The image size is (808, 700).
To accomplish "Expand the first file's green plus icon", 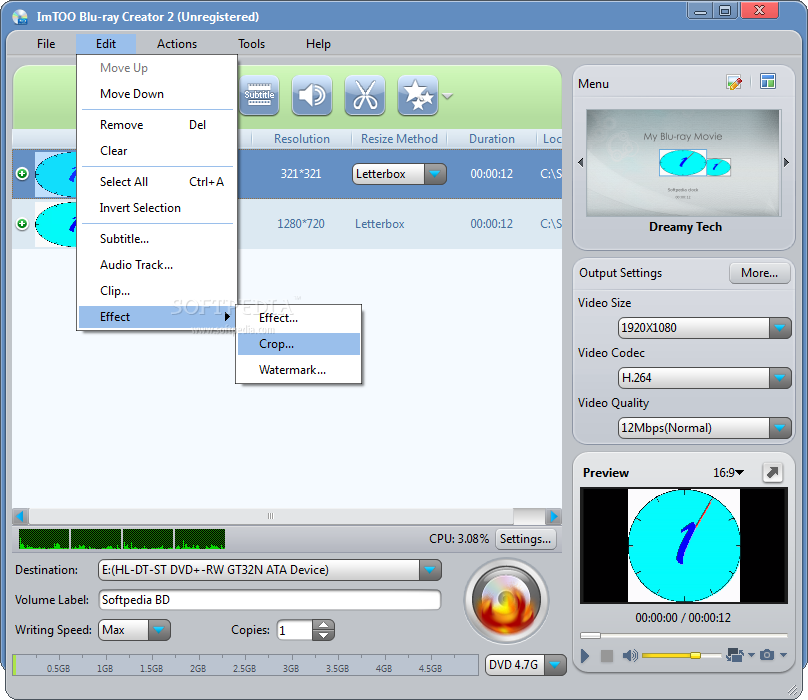I will [x=22, y=174].
